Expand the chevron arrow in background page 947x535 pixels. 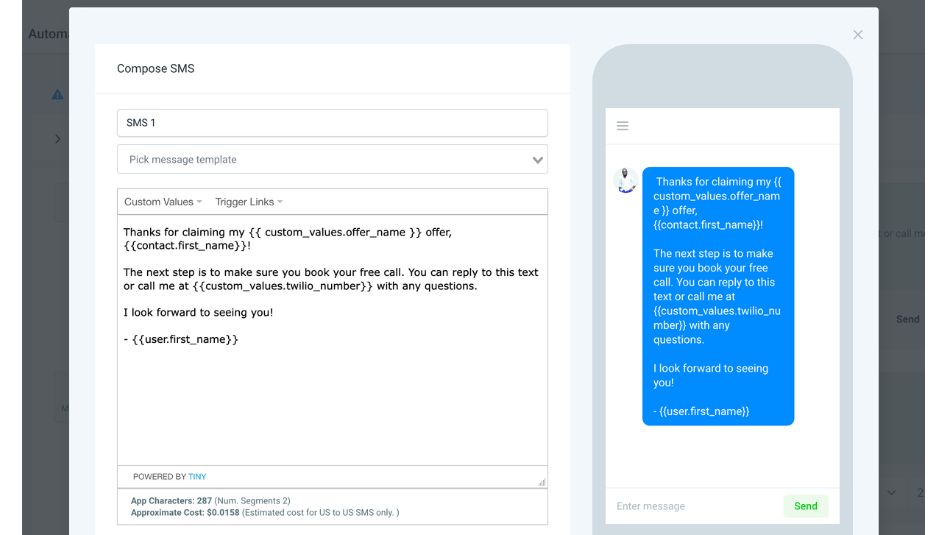pyautogui.click(x=58, y=139)
